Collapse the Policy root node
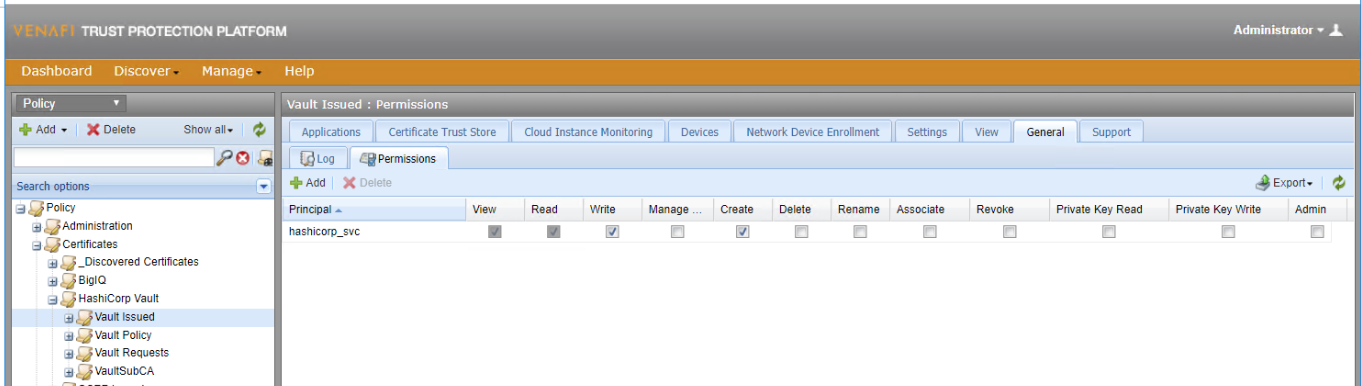 [x=21, y=208]
